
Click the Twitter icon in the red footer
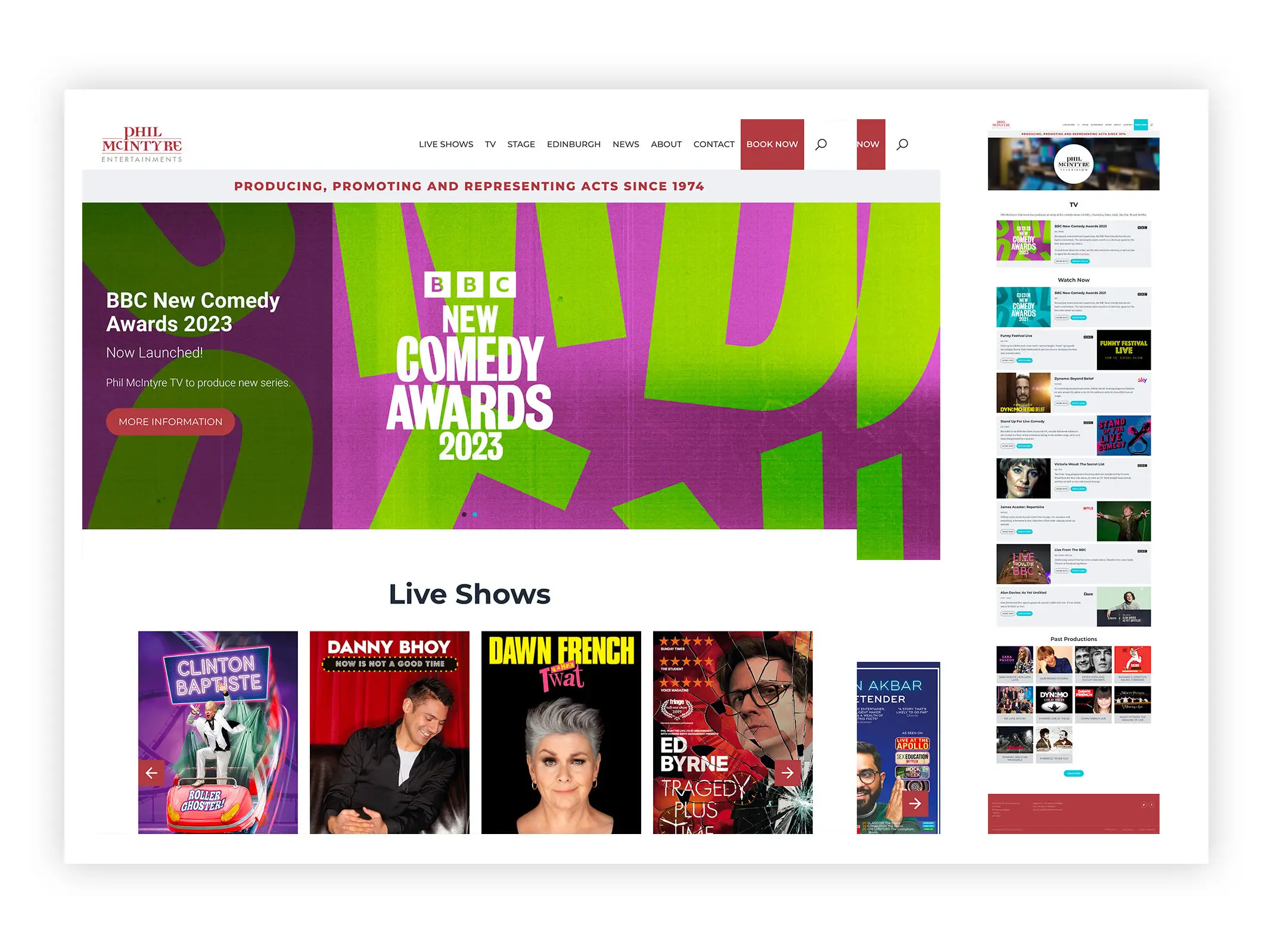(x=1143, y=805)
